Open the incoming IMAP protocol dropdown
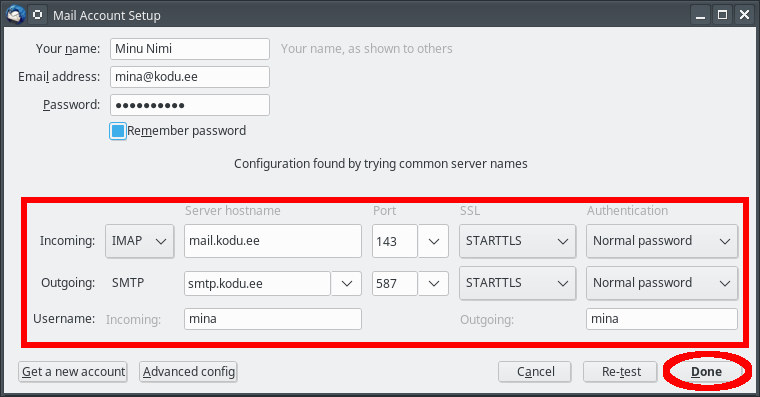 140,241
